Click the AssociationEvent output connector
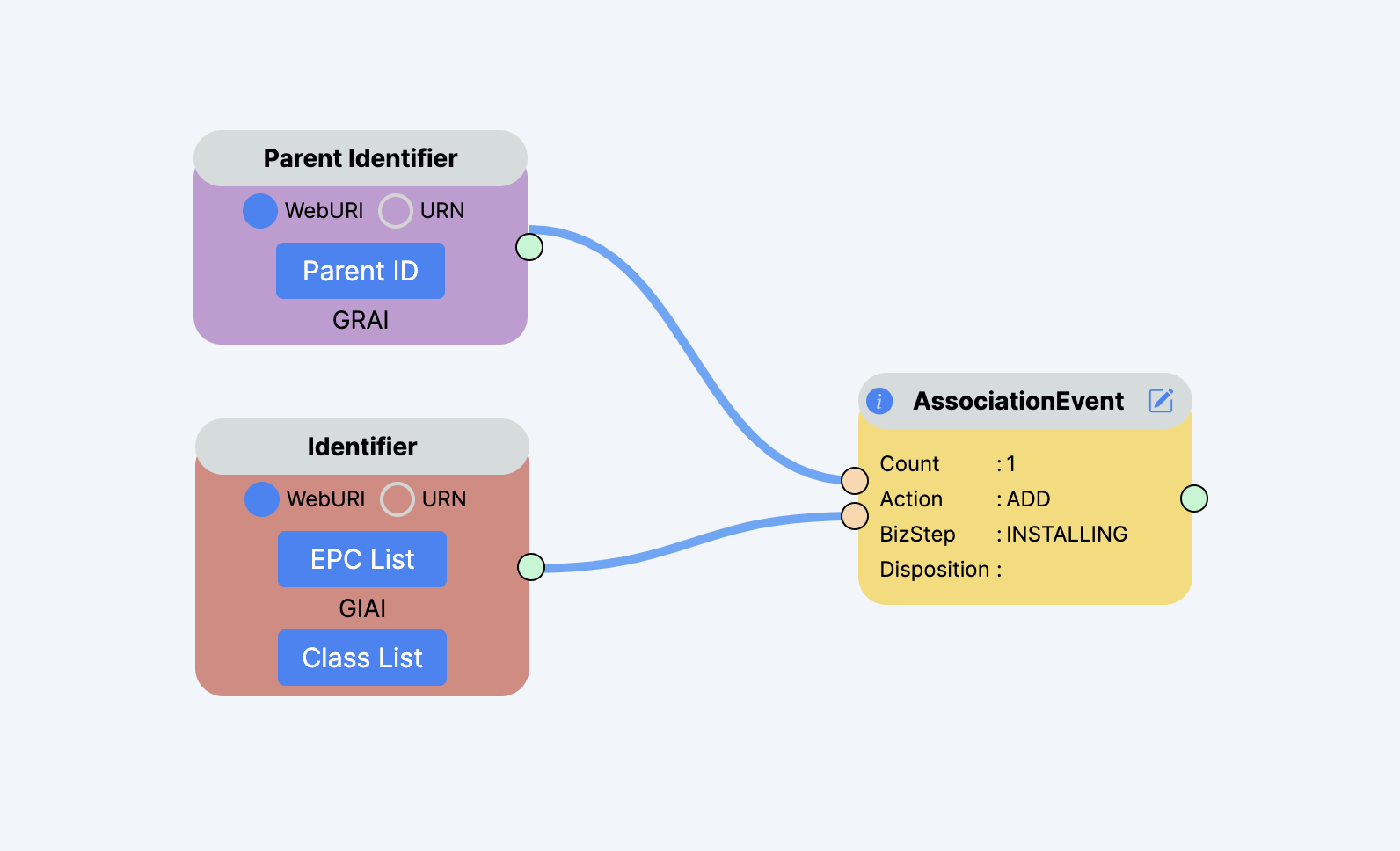Viewport: 1400px width, 851px height. (1194, 498)
